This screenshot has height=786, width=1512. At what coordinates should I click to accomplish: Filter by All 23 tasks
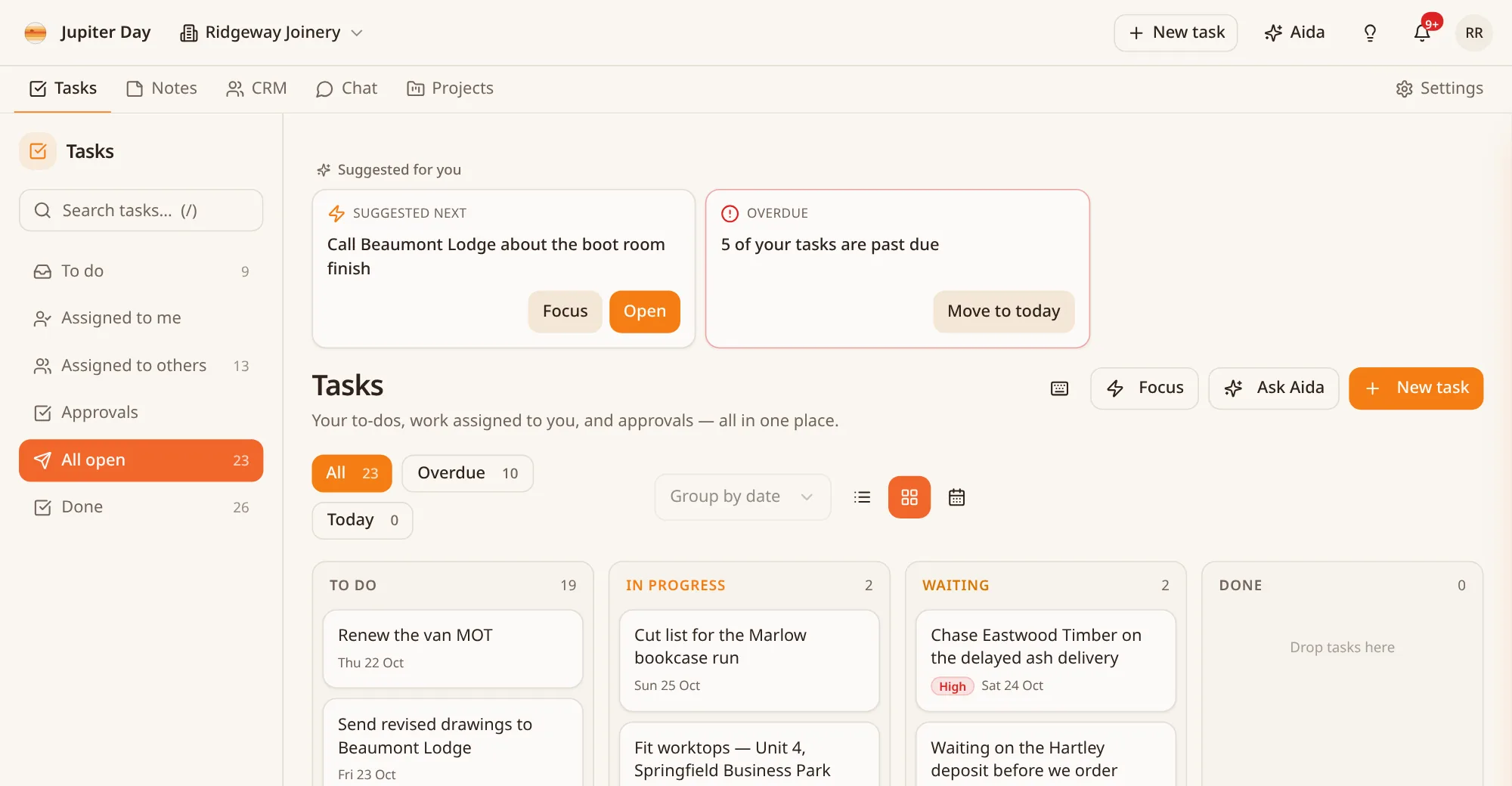(x=352, y=473)
